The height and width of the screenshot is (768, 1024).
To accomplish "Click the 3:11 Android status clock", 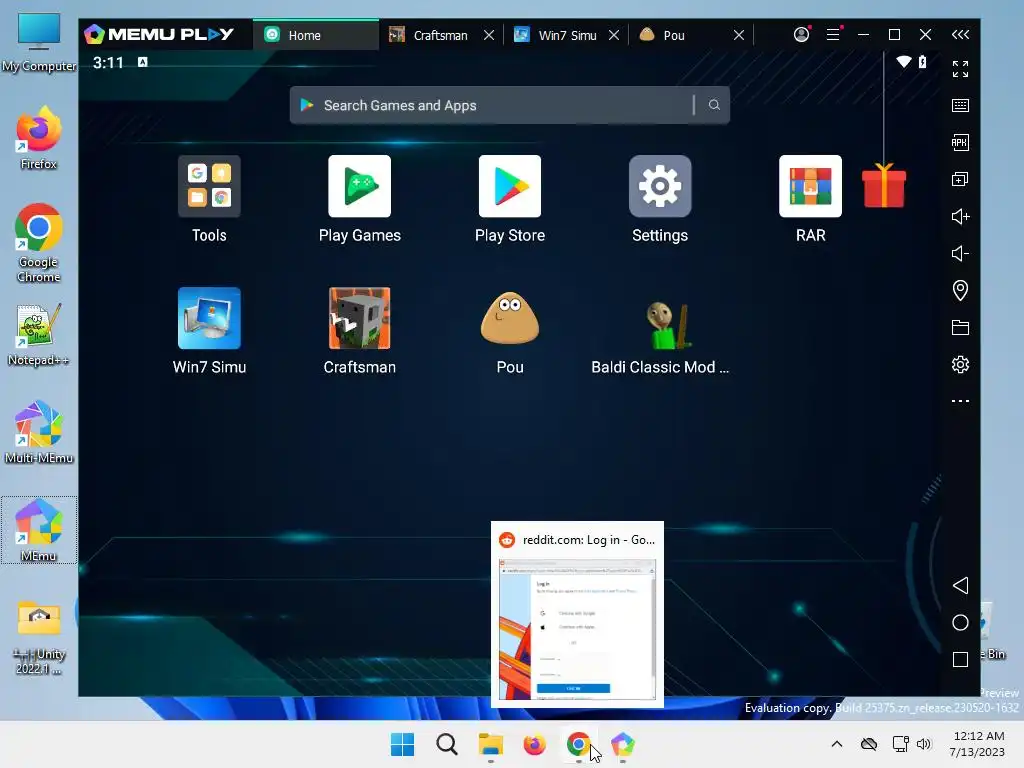I will tap(108, 63).
